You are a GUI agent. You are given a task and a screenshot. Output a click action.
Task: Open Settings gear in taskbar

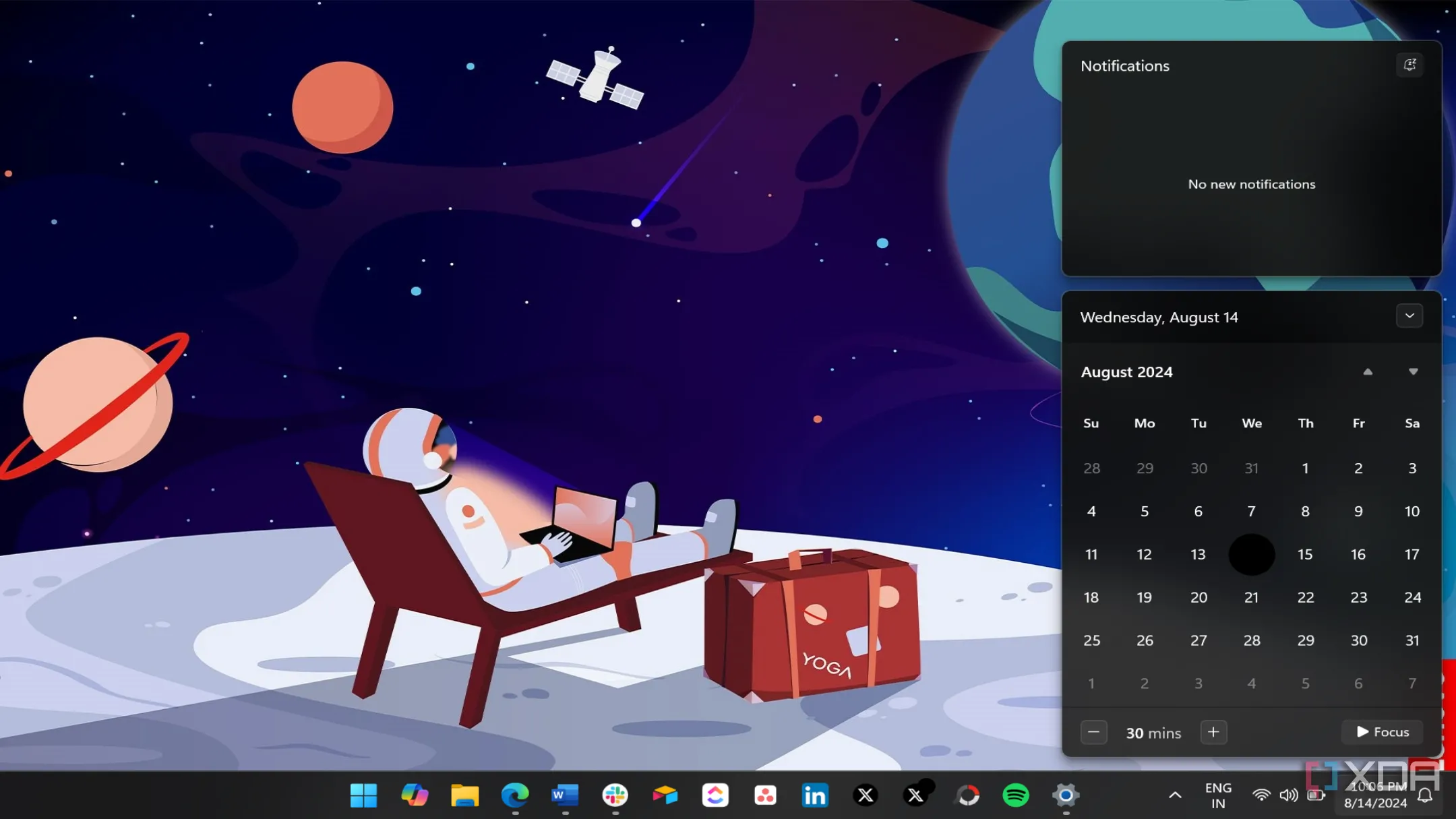click(1066, 795)
